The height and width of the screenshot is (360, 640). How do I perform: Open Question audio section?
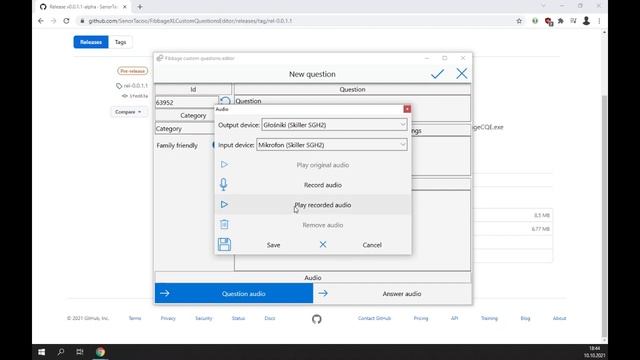[x=234, y=293]
